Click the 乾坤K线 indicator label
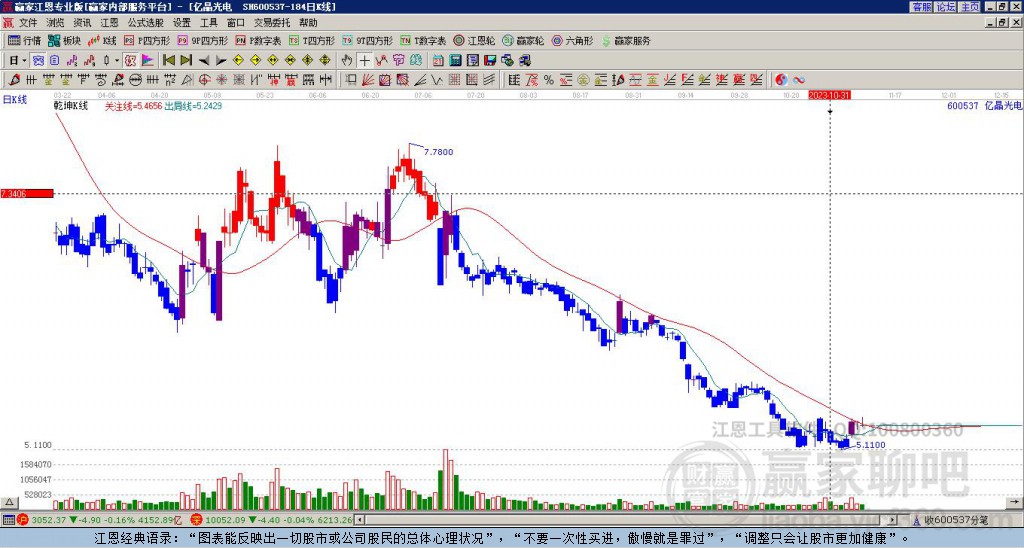This screenshot has width=1024, height=548. click(x=71, y=106)
